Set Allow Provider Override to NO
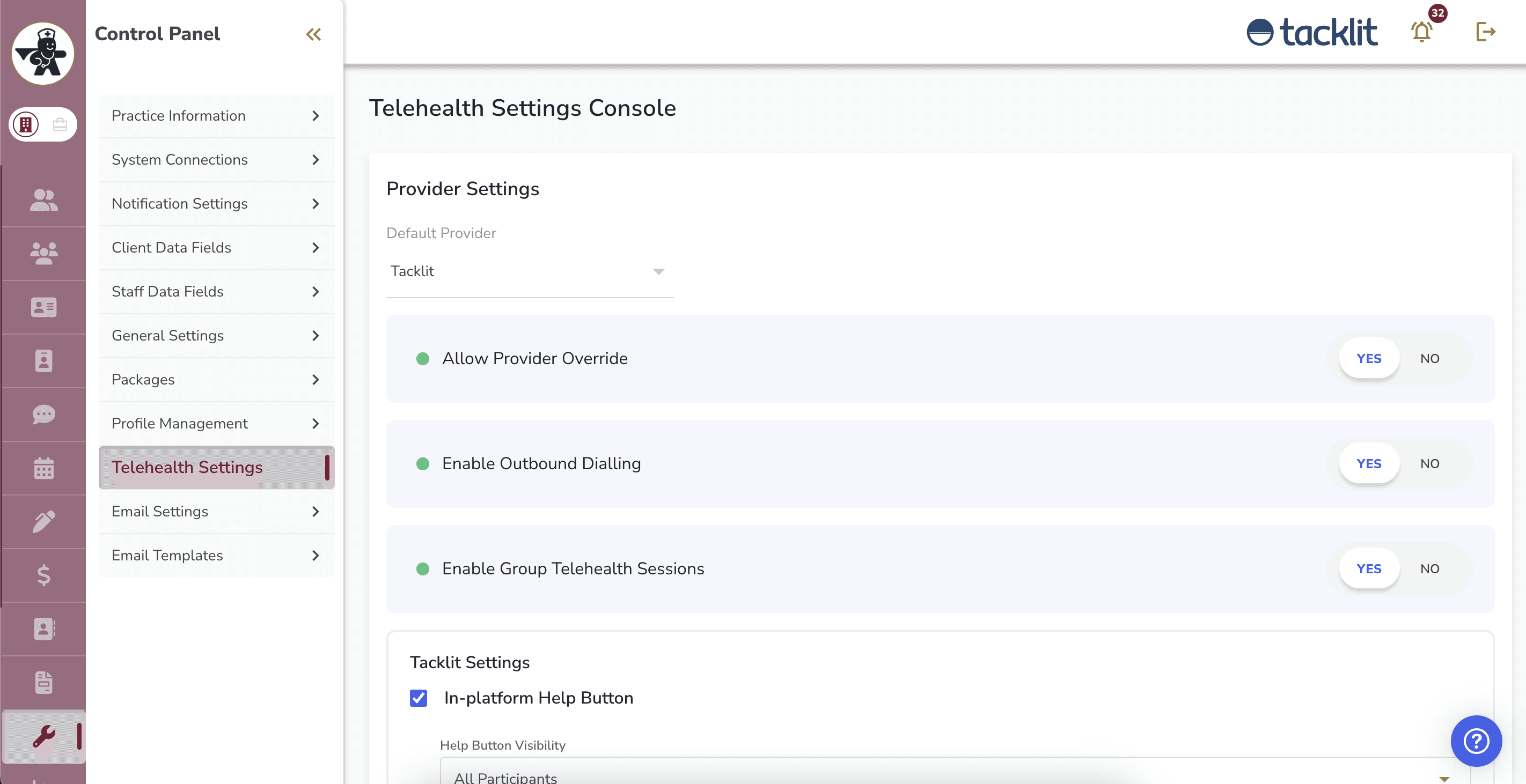 point(1429,358)
